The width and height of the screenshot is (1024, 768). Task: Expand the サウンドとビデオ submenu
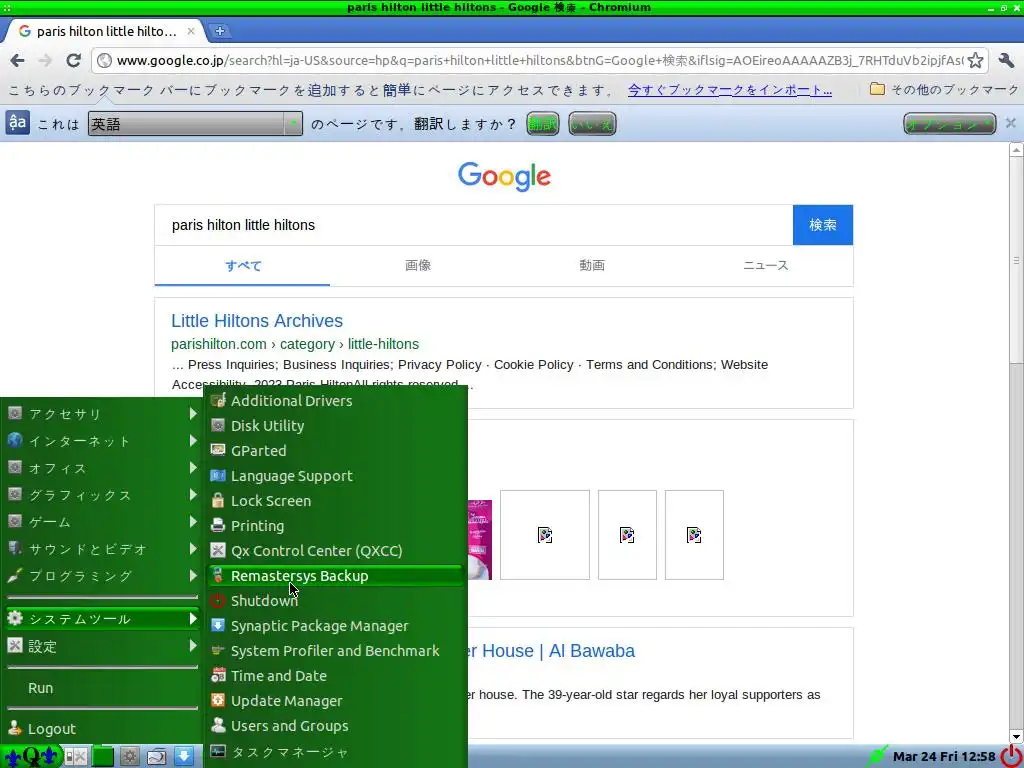pos(103,549)
